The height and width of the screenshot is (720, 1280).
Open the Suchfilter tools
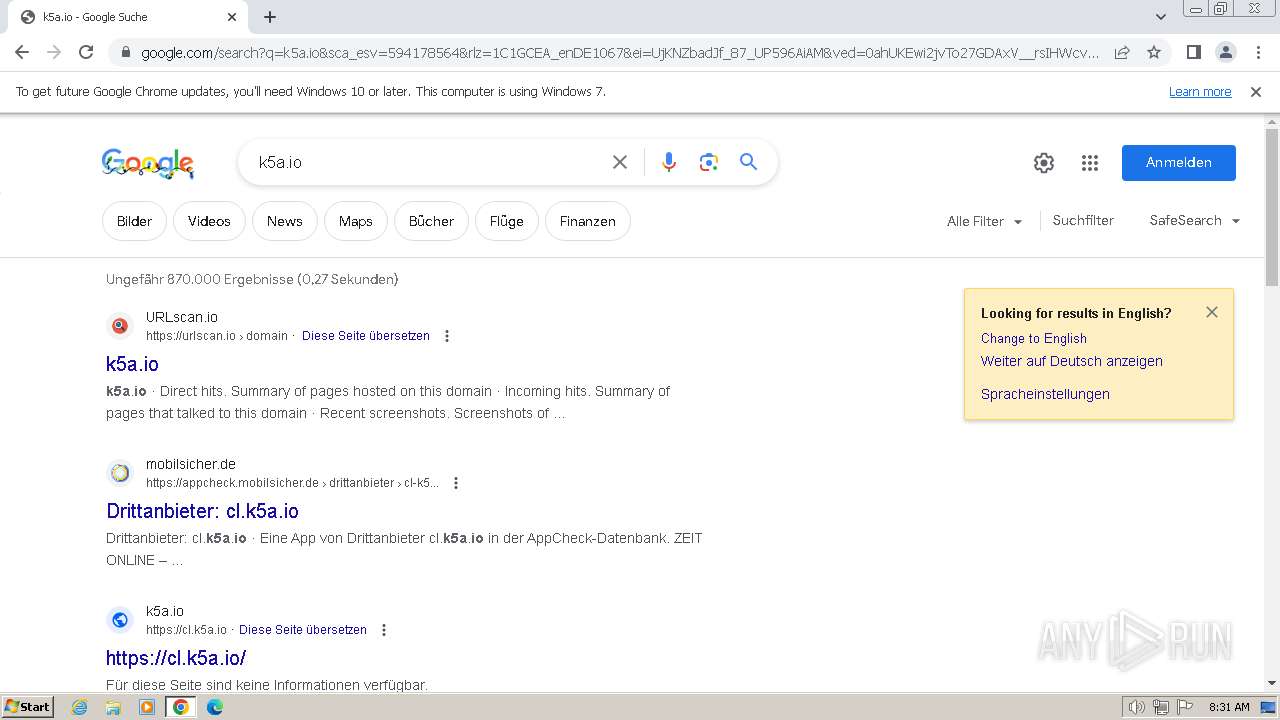(1083, 220)
